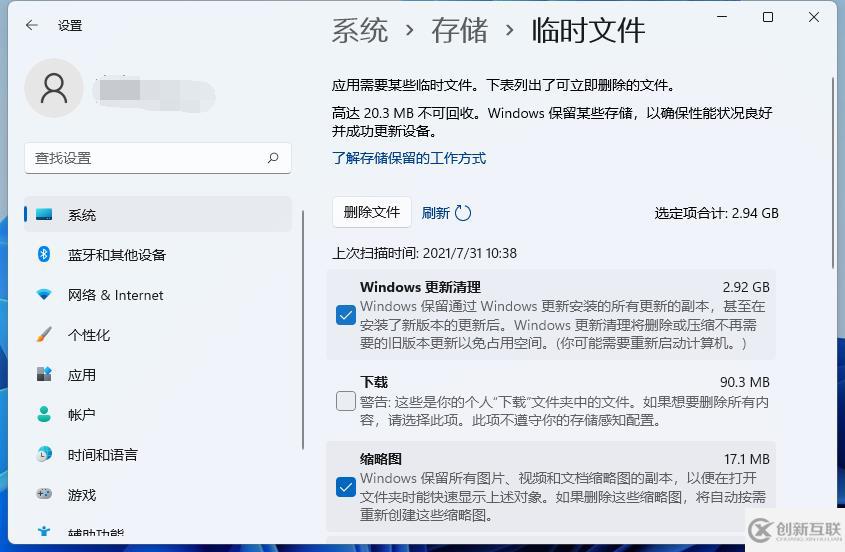Click the Apps icon in sidebar

point(44,374)
